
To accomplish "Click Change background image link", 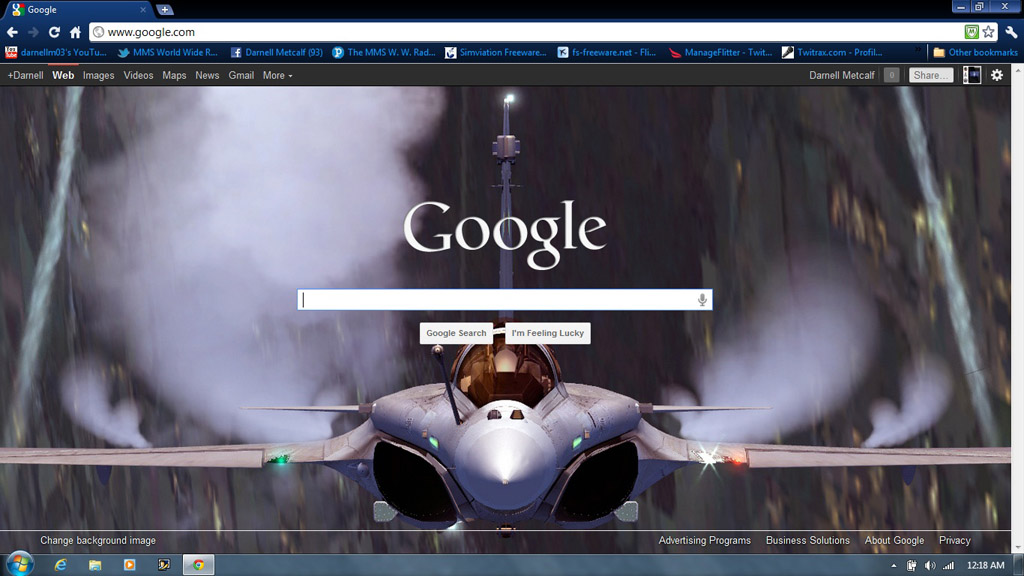I will 98,540.
